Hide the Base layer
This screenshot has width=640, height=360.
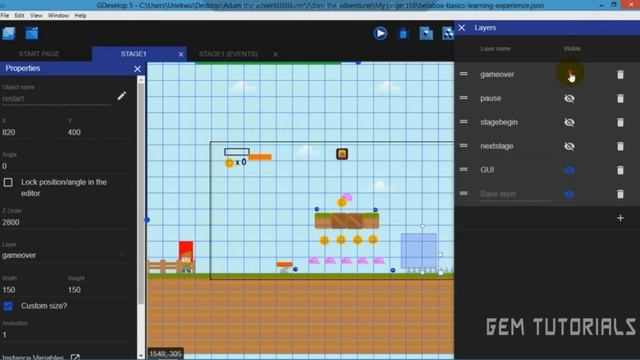point(569,194)
